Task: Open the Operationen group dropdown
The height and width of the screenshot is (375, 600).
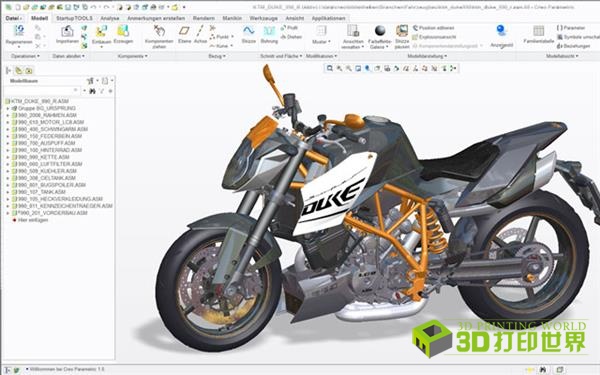Action: click(x=25, y=56)
